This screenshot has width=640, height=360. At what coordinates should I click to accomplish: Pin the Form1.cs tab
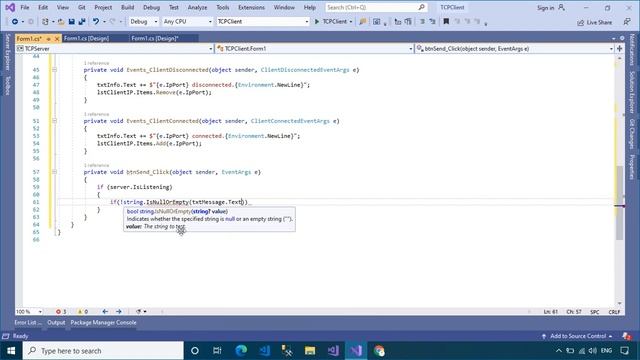pos(49,39)
